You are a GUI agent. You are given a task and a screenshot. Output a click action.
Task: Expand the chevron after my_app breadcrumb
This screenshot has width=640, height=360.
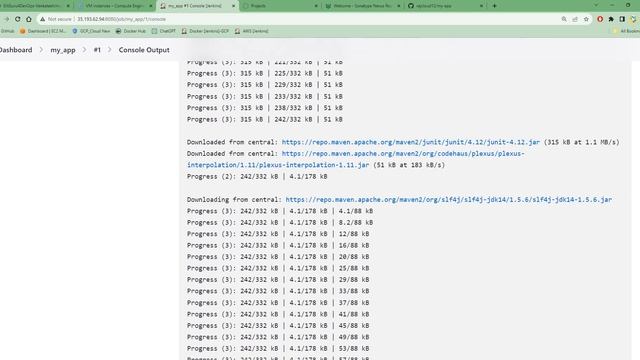click(84, 50)
